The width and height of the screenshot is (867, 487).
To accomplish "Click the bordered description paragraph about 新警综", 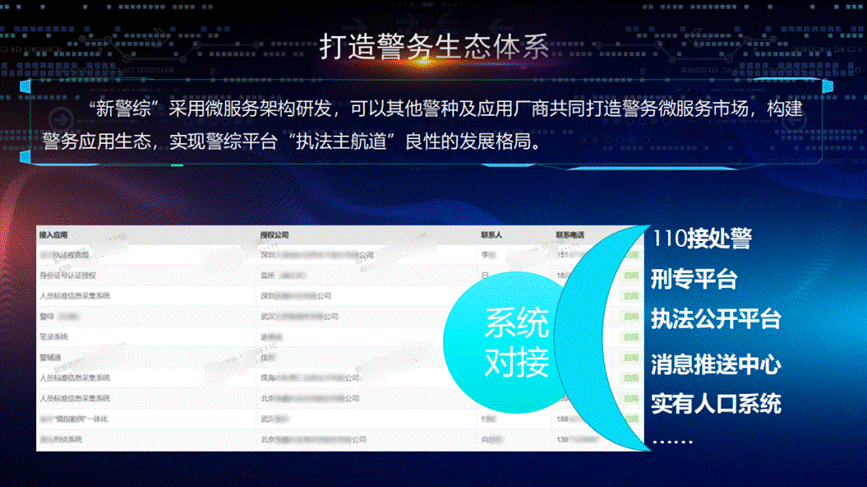I will [x=433, y=123].
